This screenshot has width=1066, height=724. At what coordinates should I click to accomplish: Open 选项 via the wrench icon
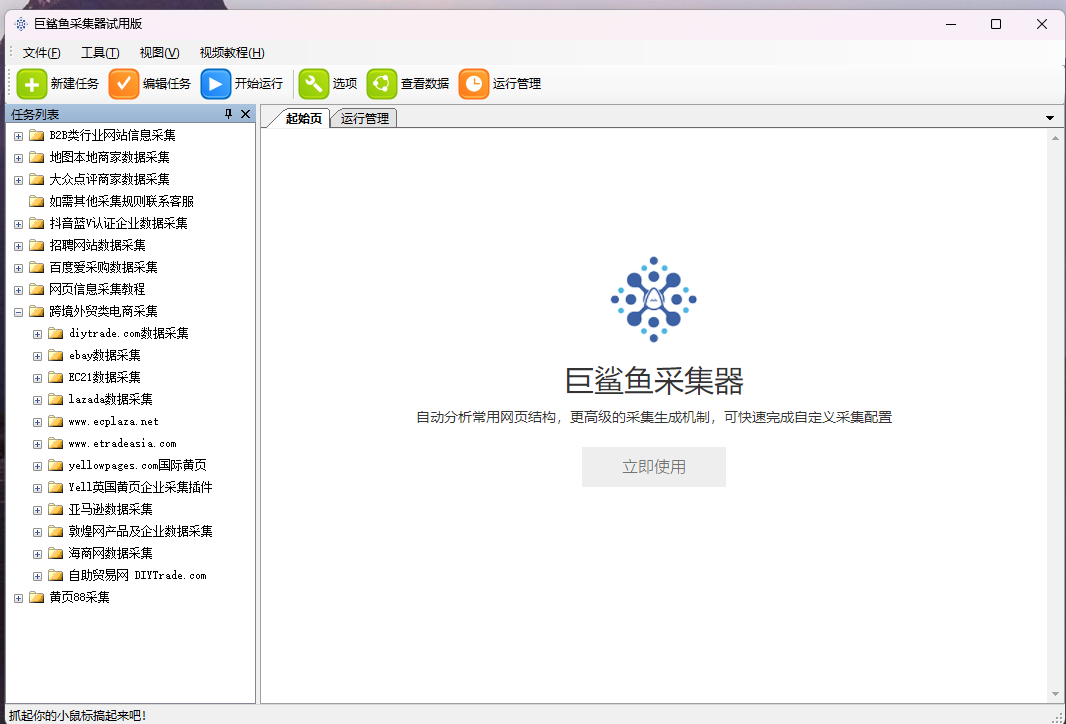point(313,84)
